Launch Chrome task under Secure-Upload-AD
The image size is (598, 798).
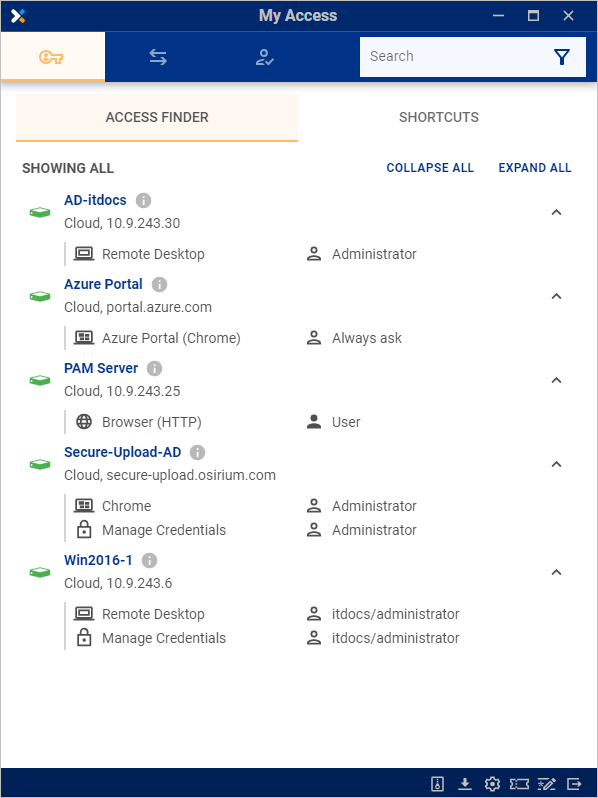[126, 506]
